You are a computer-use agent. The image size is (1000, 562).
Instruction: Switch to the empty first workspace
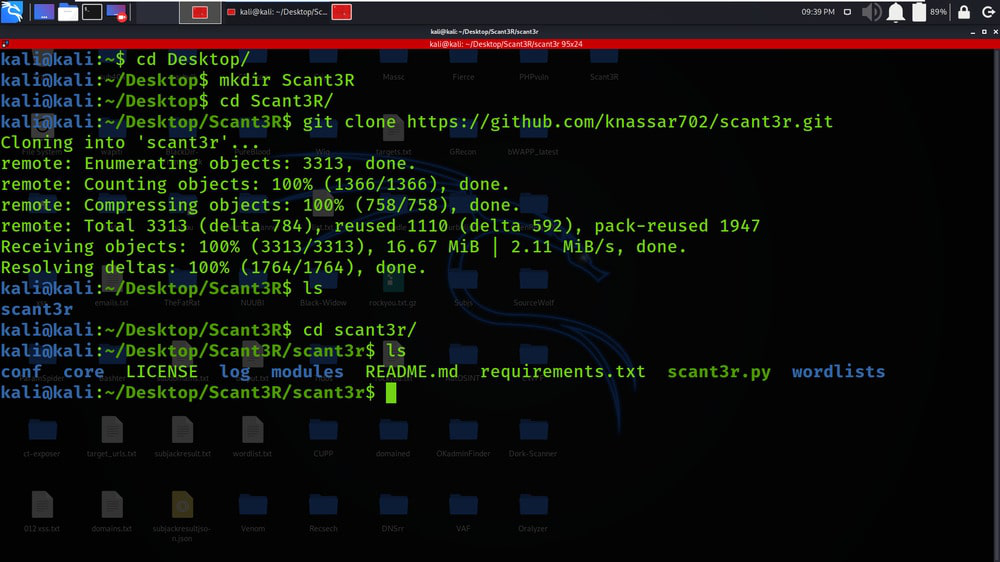coord(157,12)
